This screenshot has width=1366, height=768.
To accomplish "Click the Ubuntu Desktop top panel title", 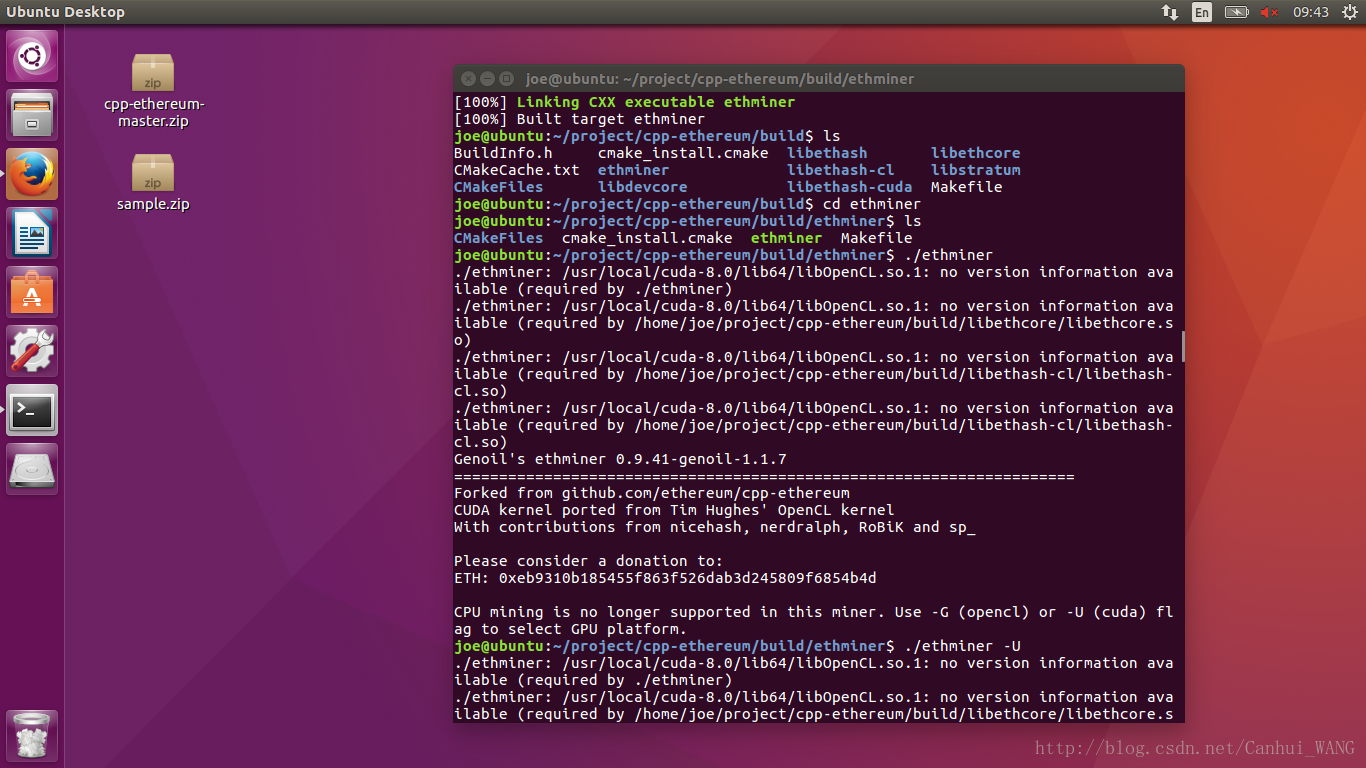I will [66, 12].
